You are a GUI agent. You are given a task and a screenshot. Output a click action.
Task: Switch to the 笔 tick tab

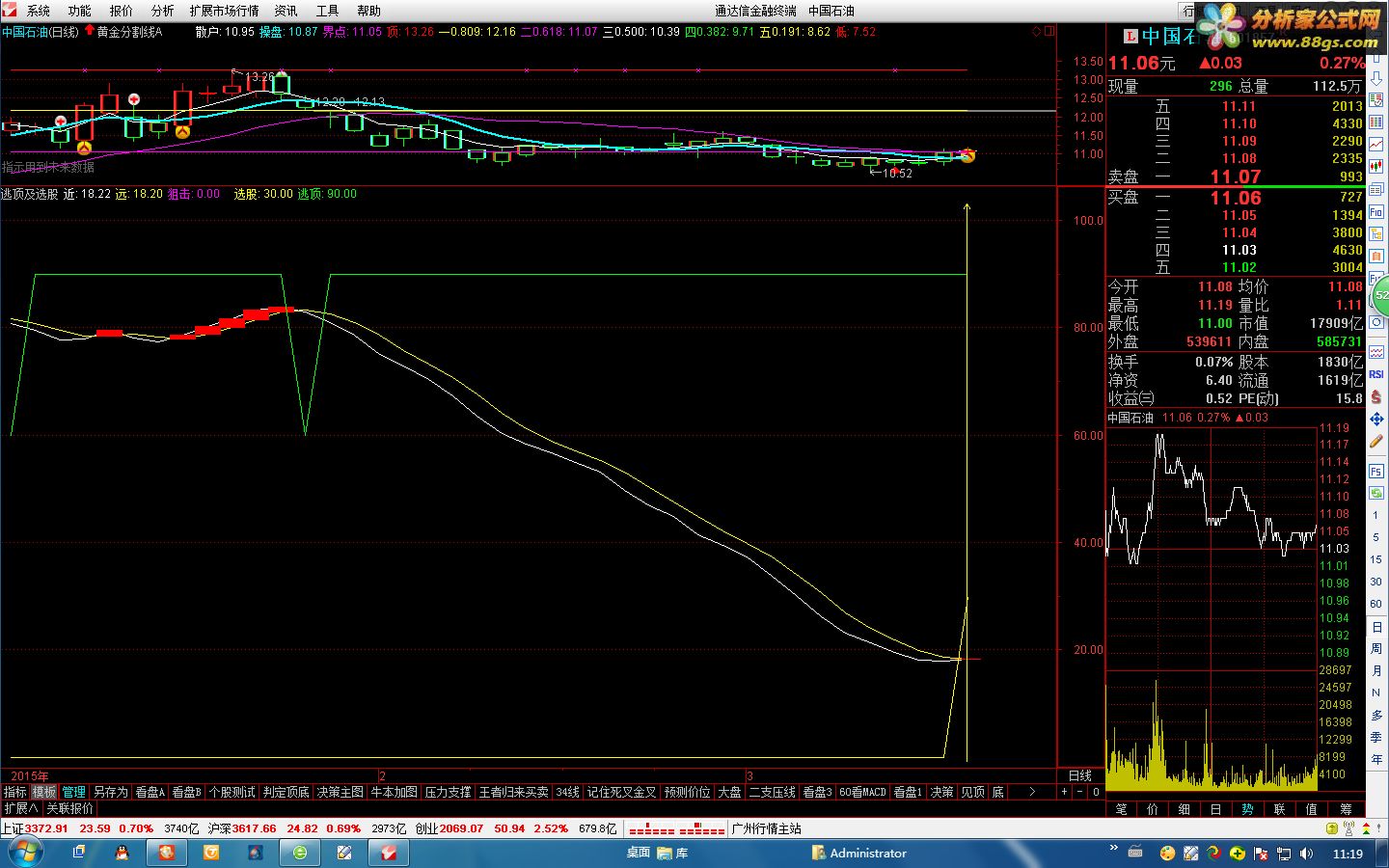[1121, 809]
